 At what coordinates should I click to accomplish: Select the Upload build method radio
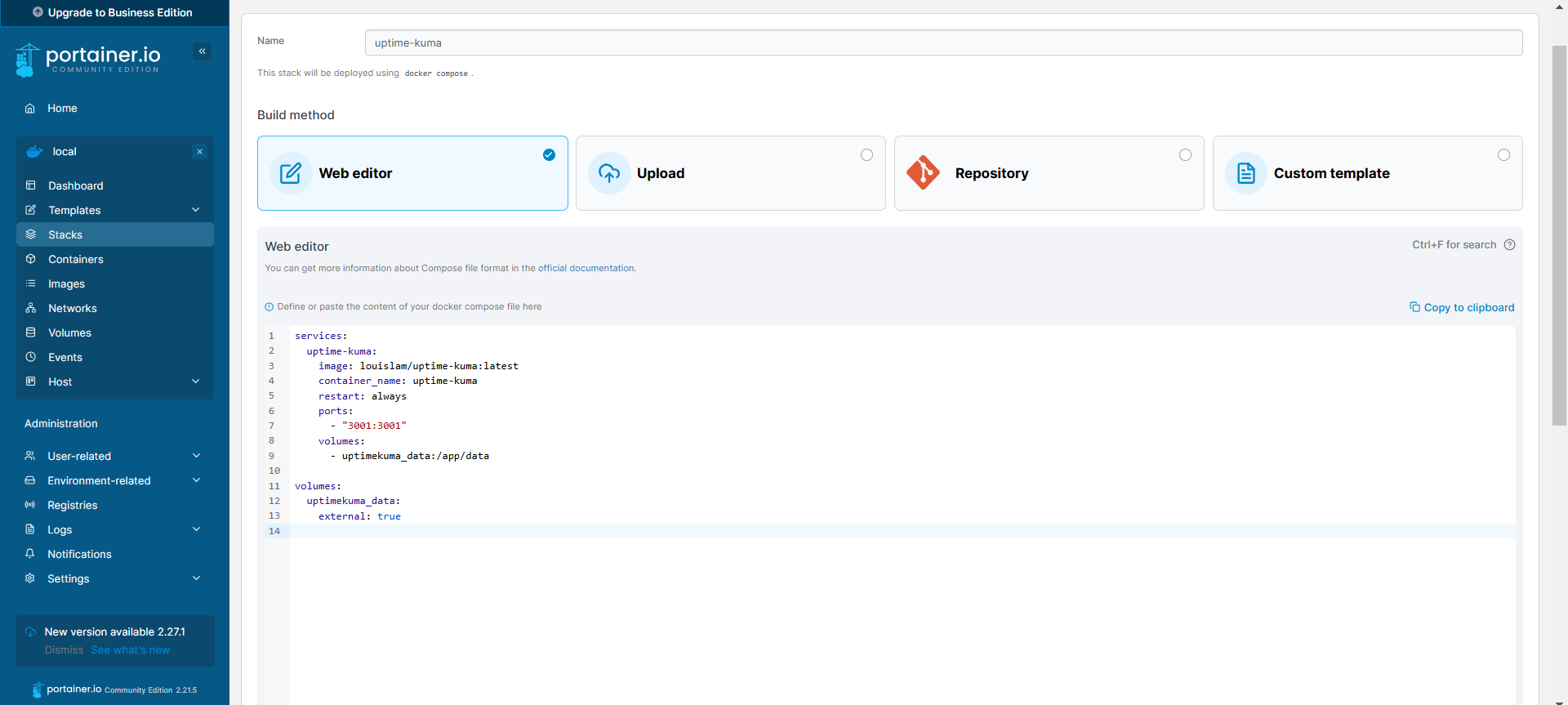(866, 155)
